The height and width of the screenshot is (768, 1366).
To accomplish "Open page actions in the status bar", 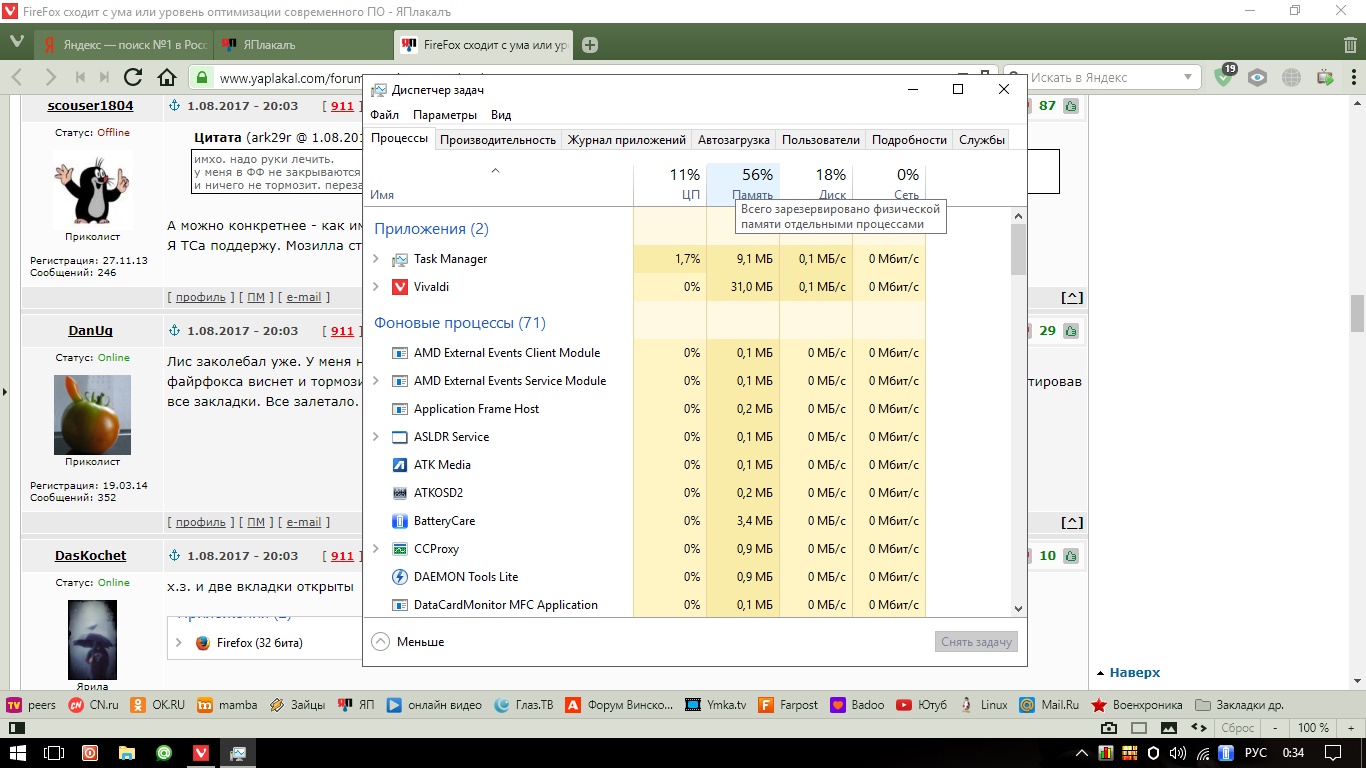I will pyautogui.click(x=1199, y=728).
